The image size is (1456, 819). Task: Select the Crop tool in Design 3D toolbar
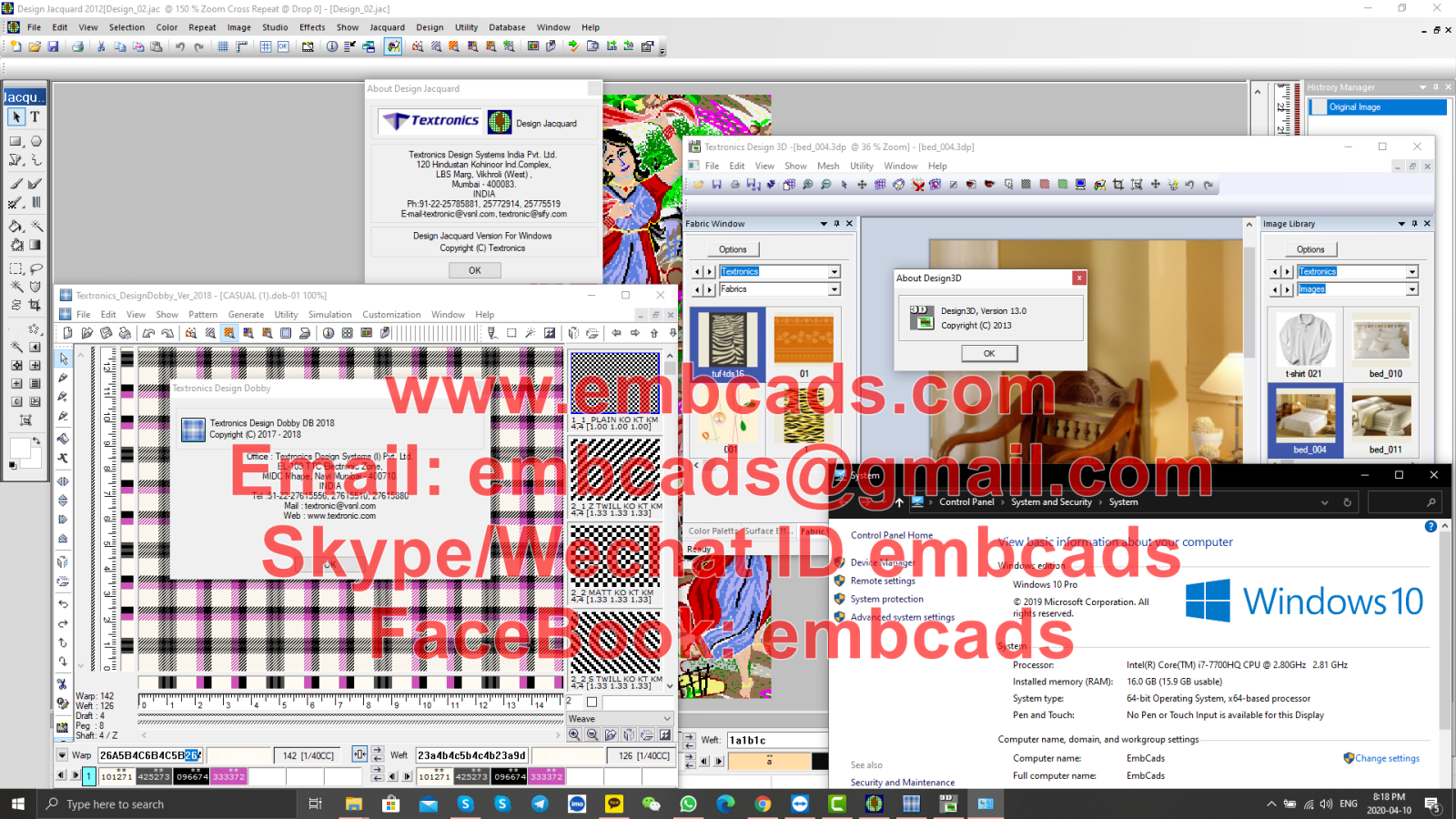click(x=1117, y=184)
